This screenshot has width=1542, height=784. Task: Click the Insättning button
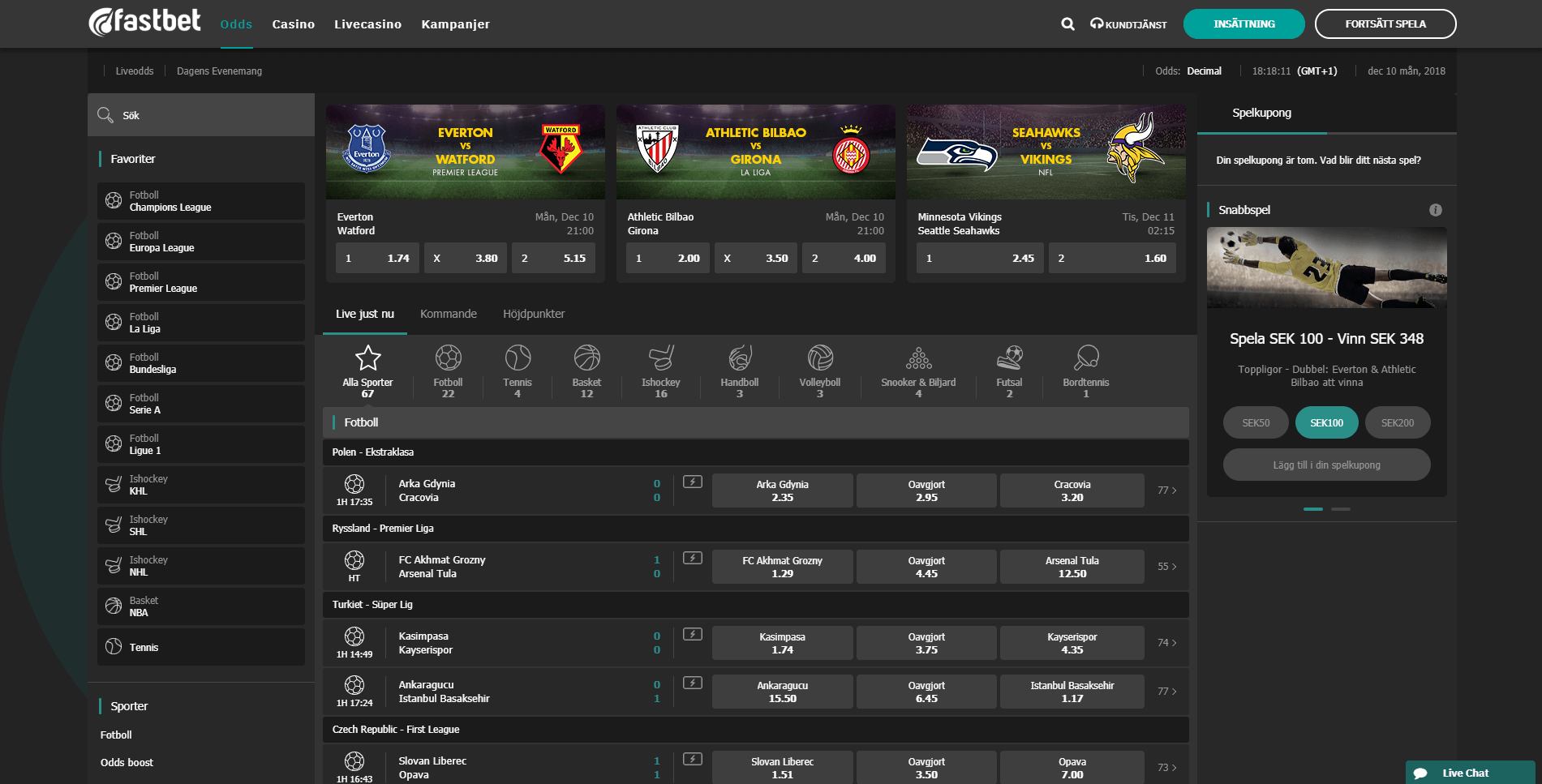(x=1243, y=24)
